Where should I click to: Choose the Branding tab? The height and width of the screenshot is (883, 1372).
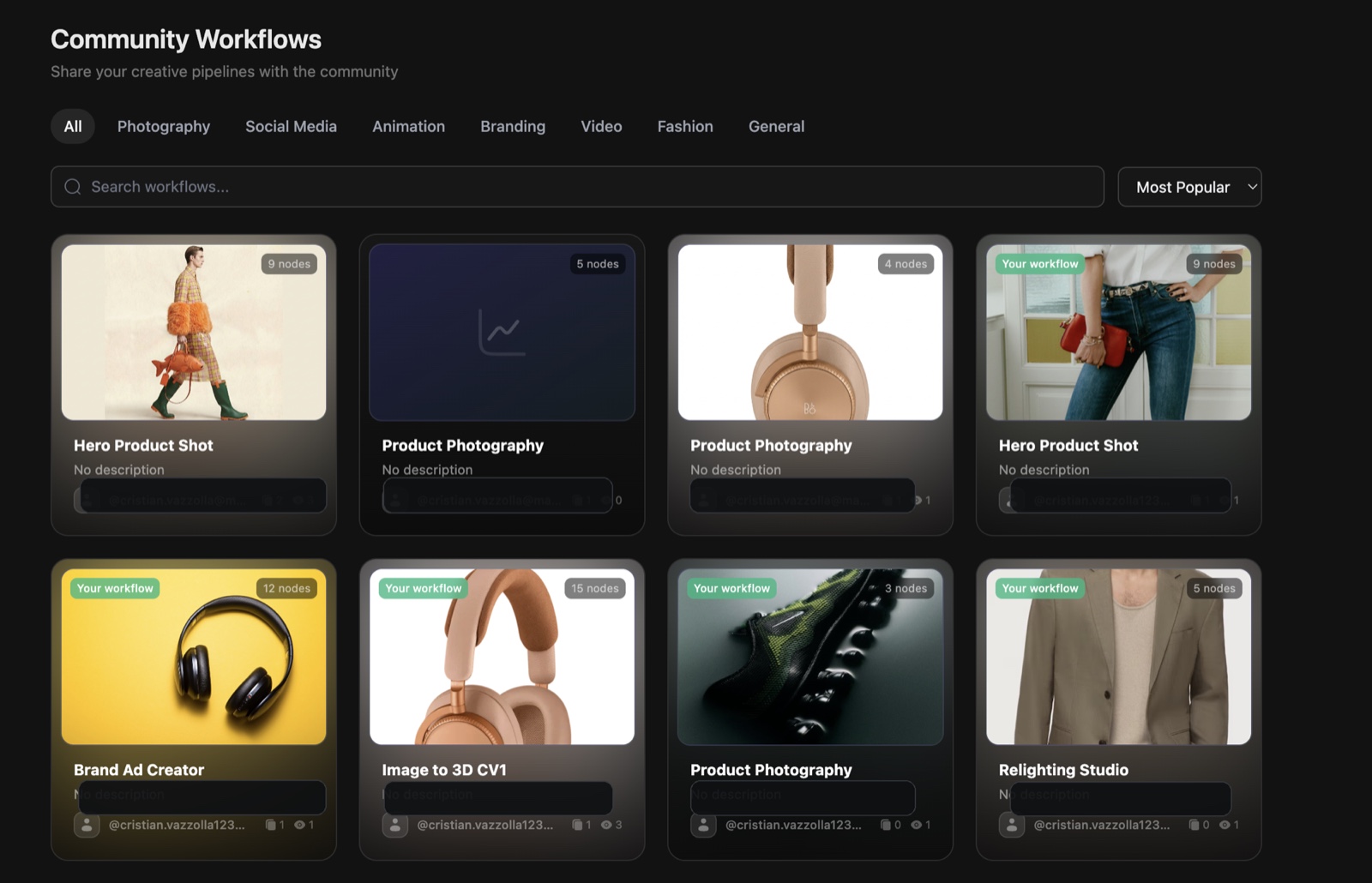tap(513, 126)
